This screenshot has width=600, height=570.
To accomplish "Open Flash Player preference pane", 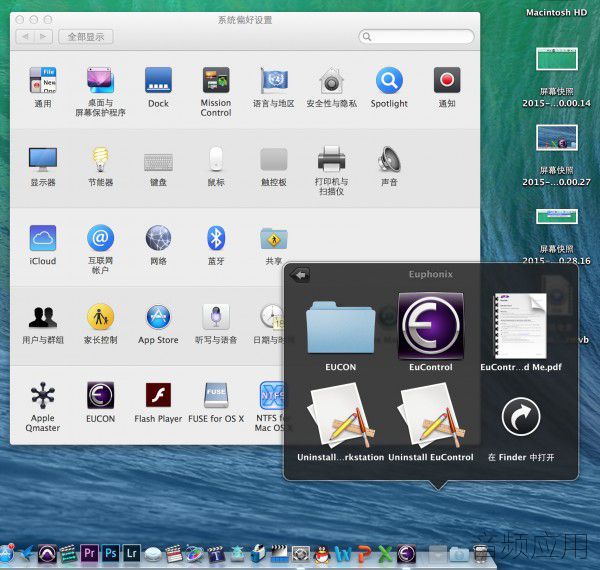I will [158, 396].
